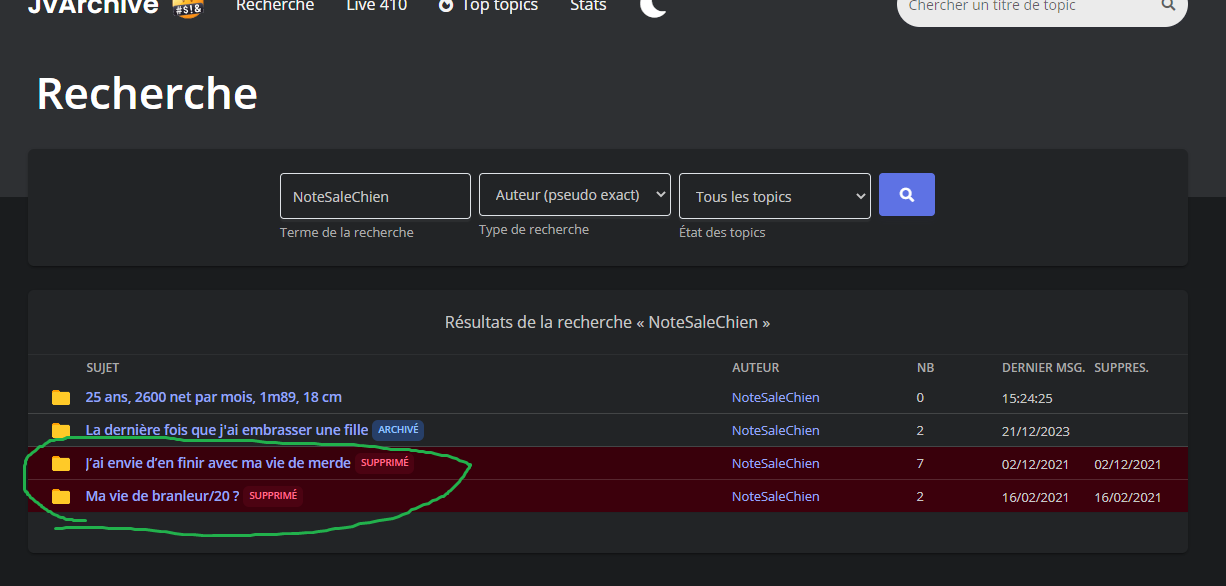1226x586 pixels.
Task: Click folder icon of 'La dernière fois' row
Action: [61, 431]
